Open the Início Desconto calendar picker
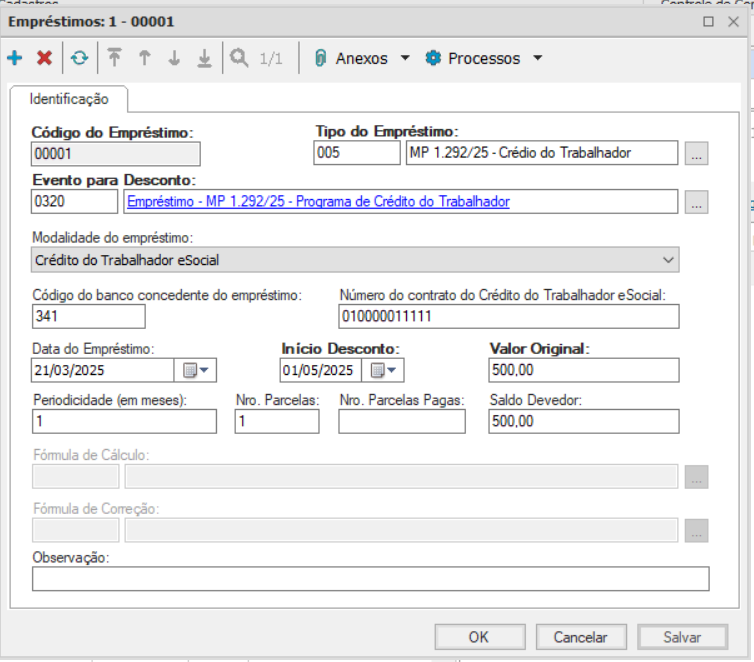754x662 pixels. 383,370
